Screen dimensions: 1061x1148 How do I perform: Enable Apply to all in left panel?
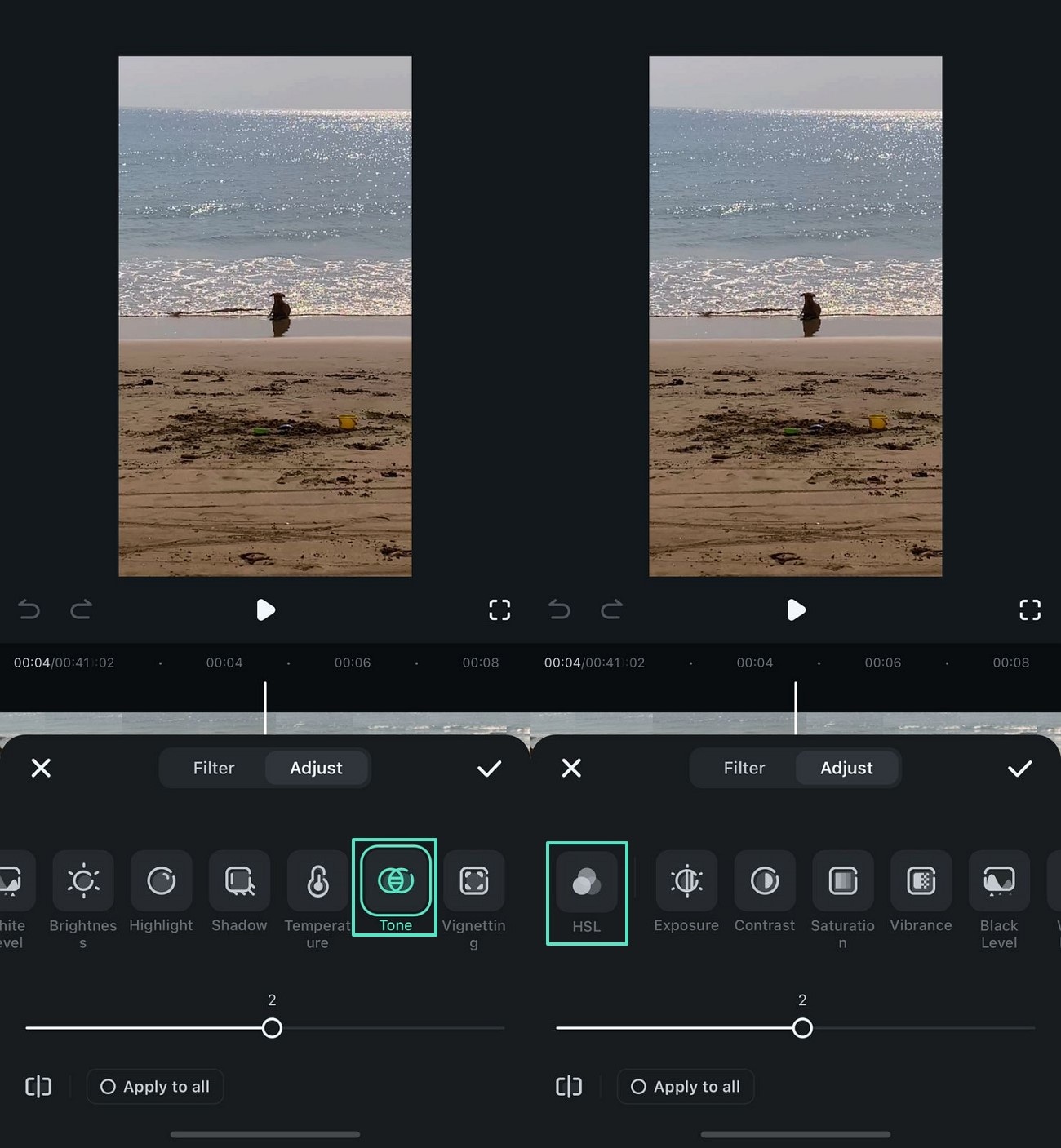155,1087
